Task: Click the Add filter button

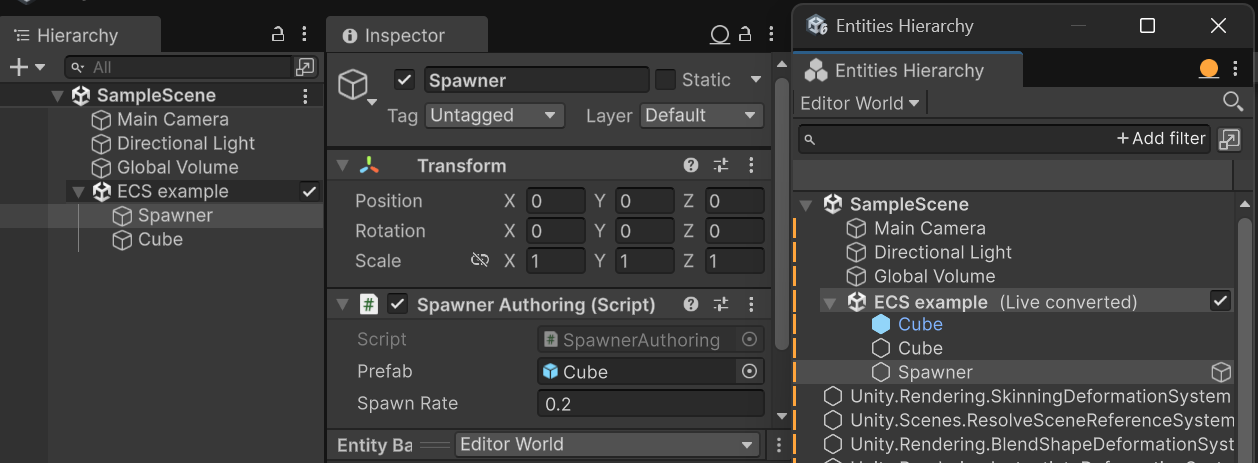Action: coord(1161,139)
